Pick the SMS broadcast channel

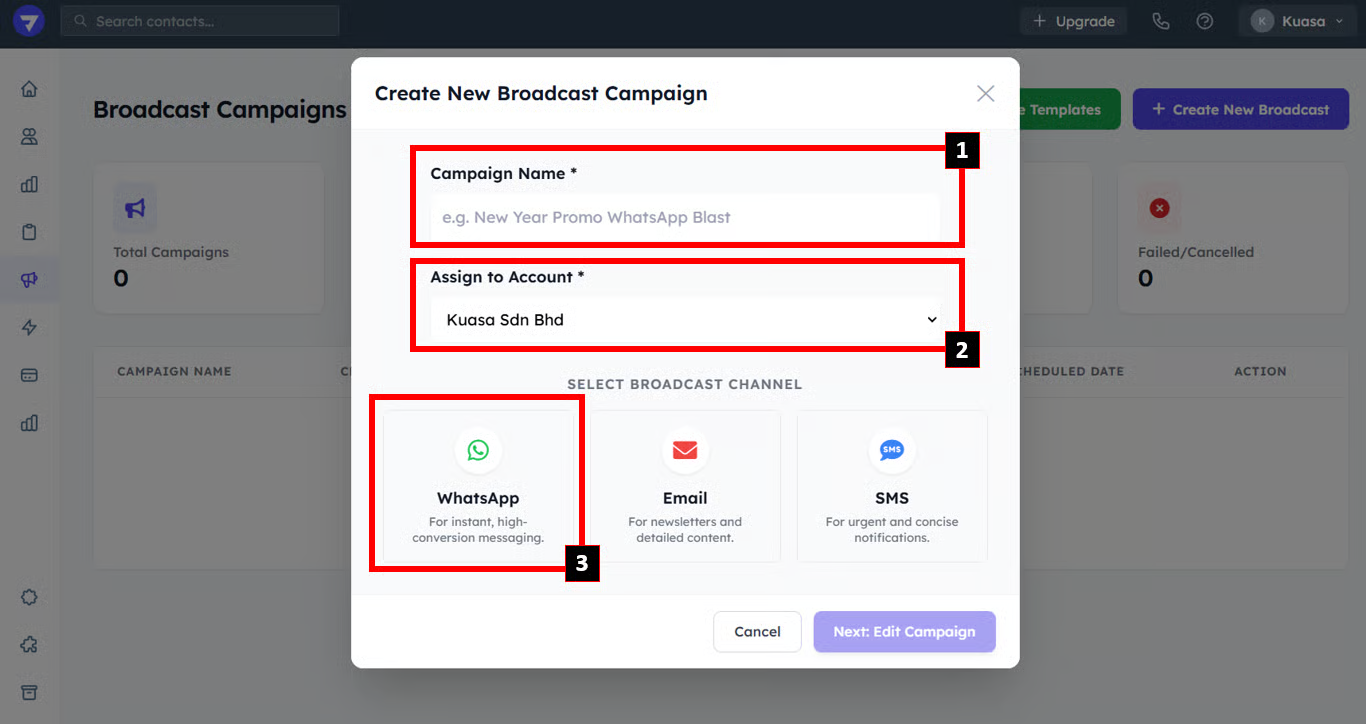click(x=891, y=486)
